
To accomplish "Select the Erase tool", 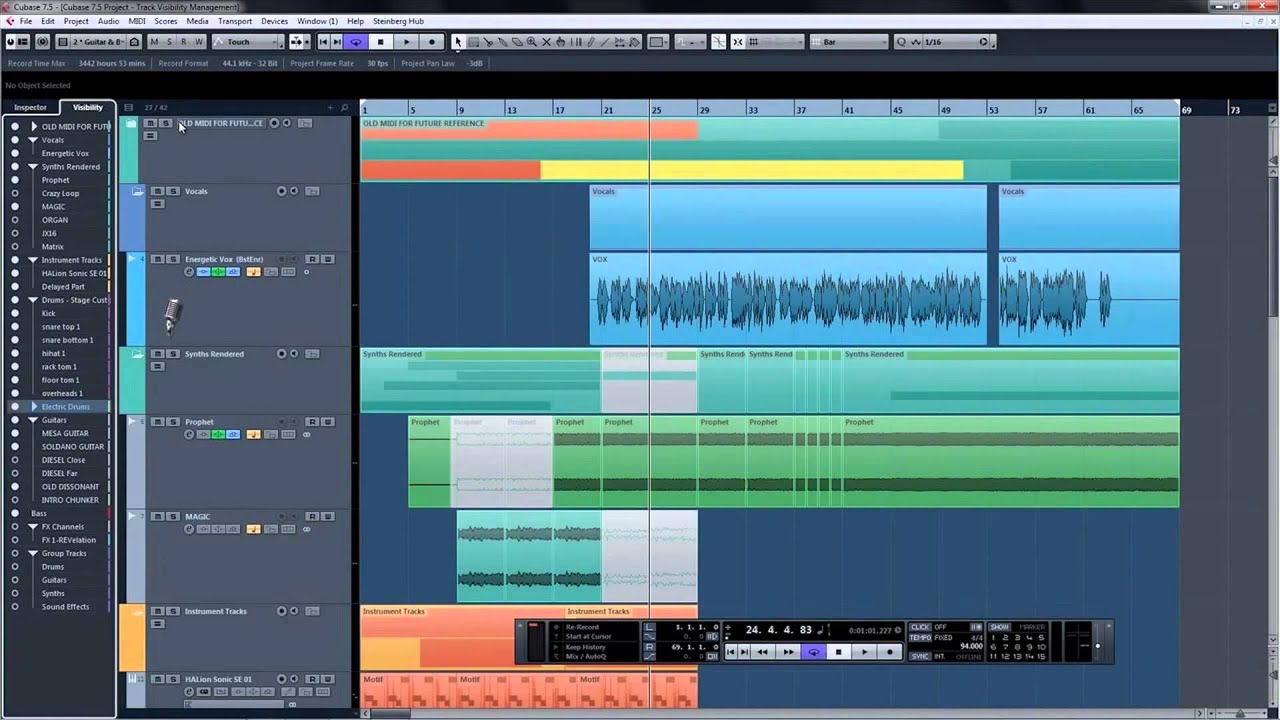I will pos(517,42).
